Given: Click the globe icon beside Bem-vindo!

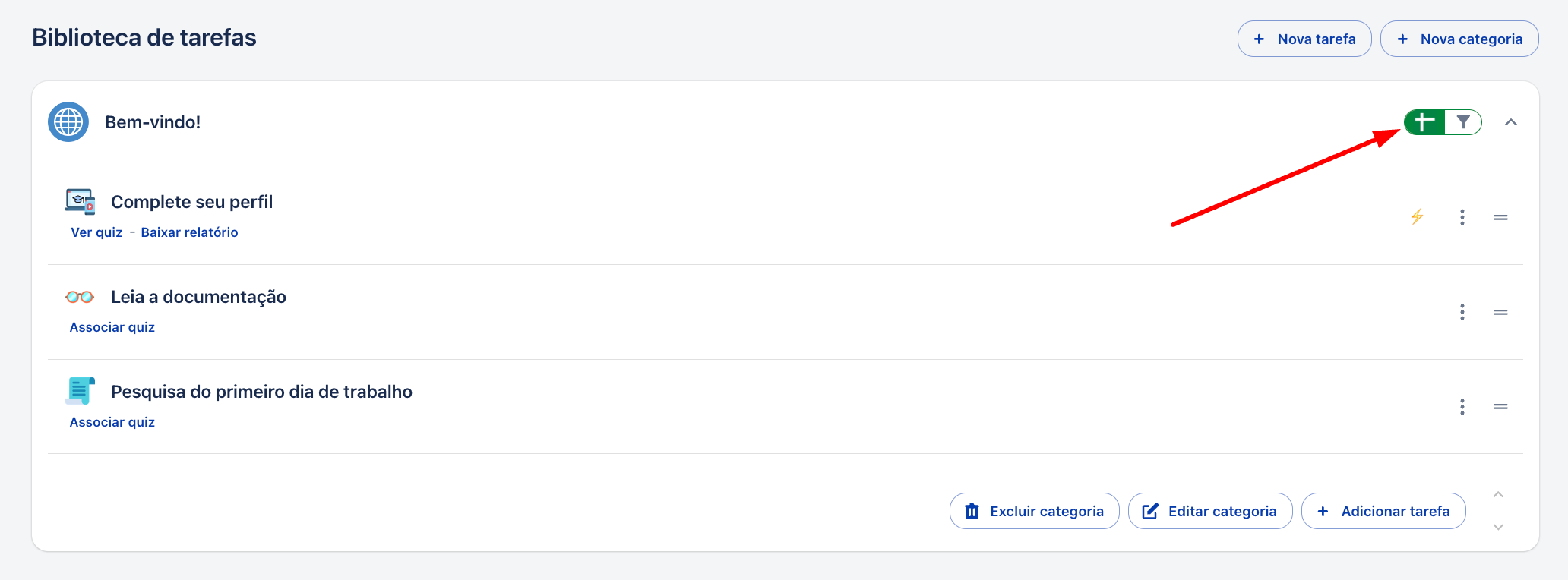Looking at the screenshot, I should 68,122.
